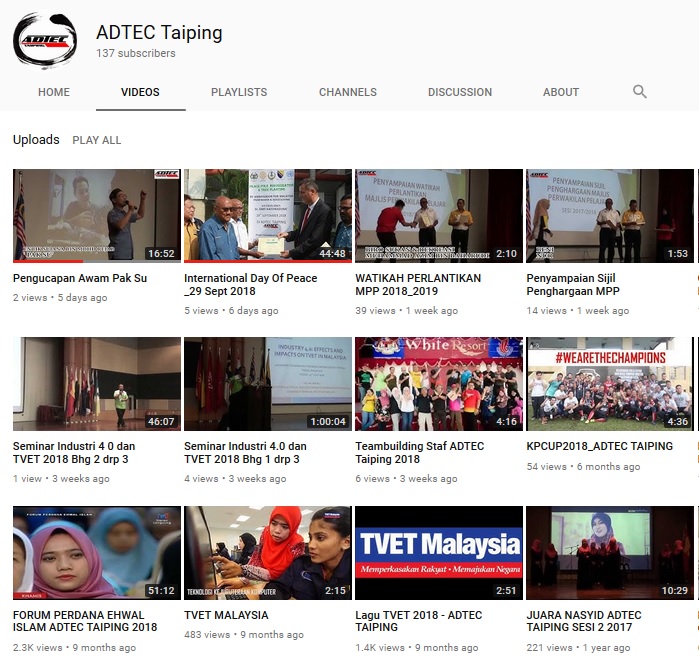Open FORUM PERDANA EHWAL ISLAM thumbnail
The width and height of the screenshot is (699, 657).
coord(97,553)
